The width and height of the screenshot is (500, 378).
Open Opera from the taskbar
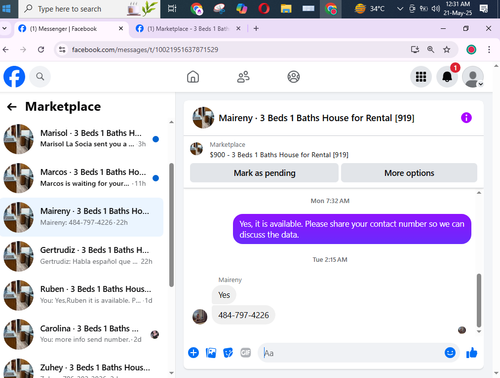[264, 9]
